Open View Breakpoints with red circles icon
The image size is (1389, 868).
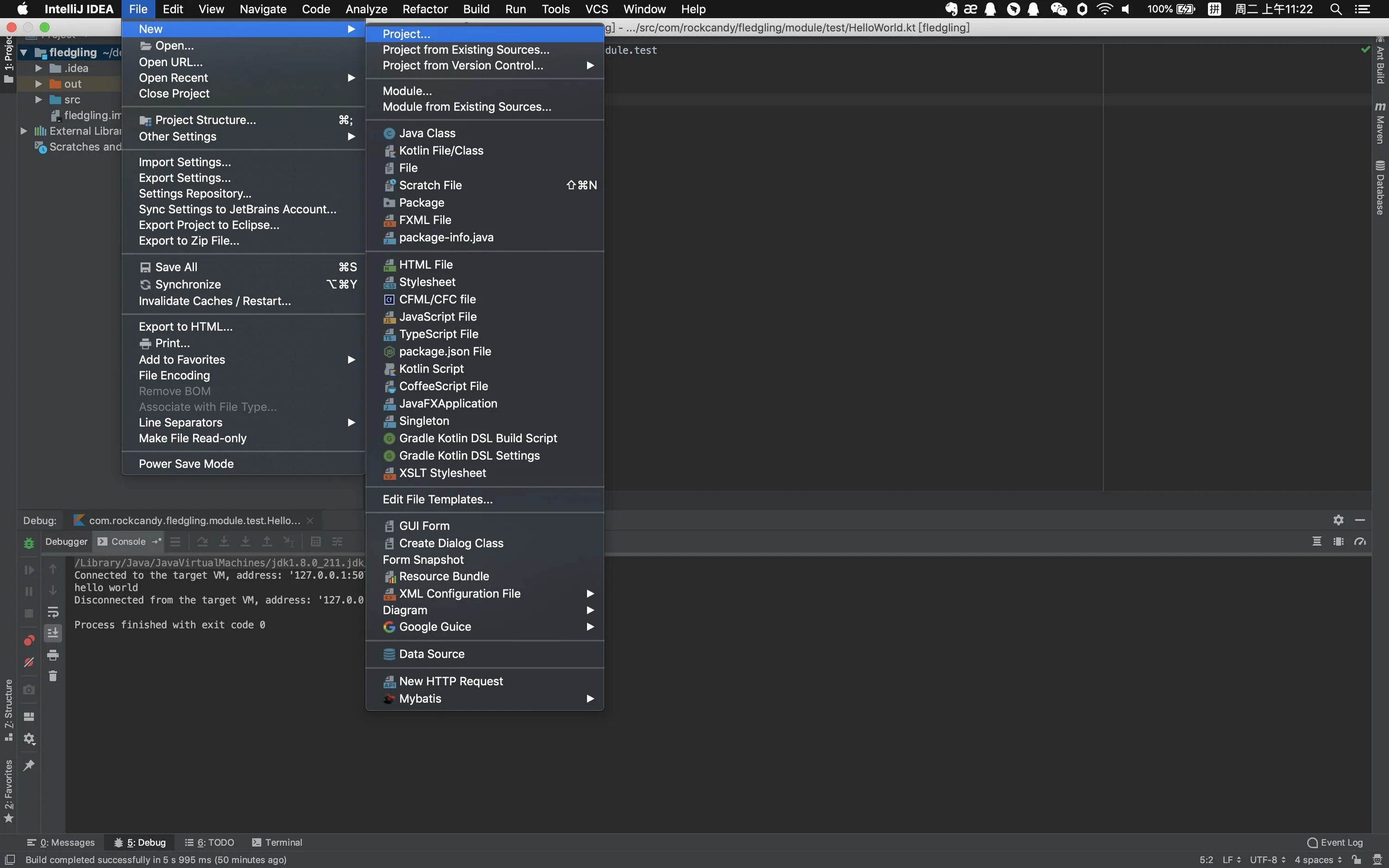pyautogui.click(x=29, y=640)
